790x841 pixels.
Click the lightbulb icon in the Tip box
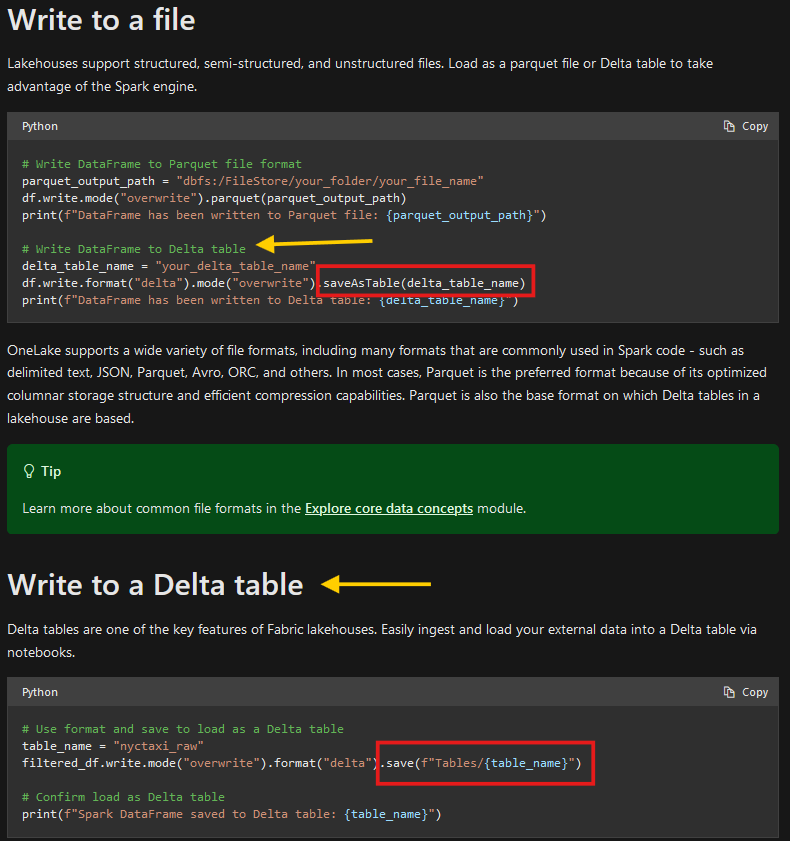coord(27,470)
